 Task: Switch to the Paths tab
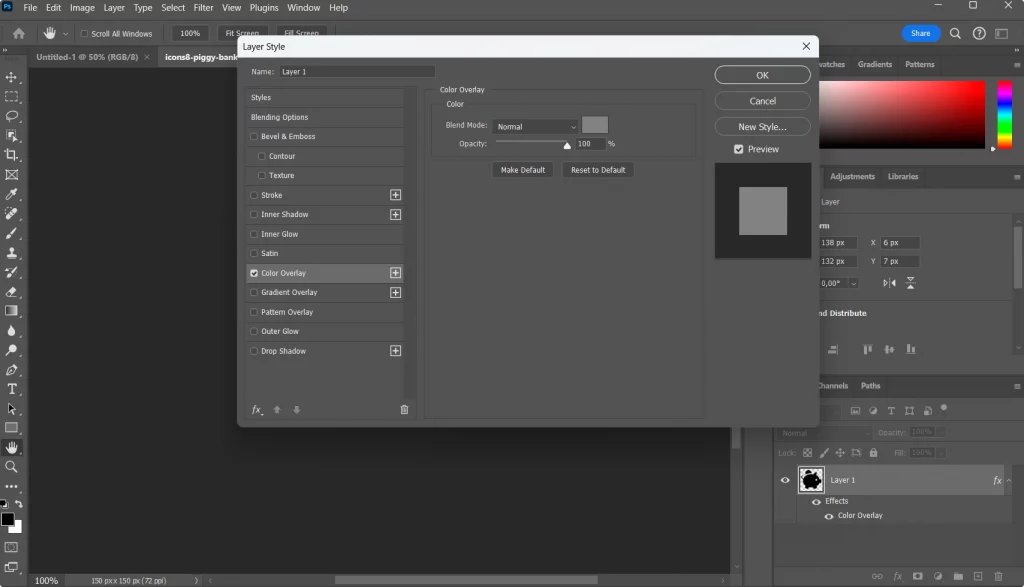[870, 386]
